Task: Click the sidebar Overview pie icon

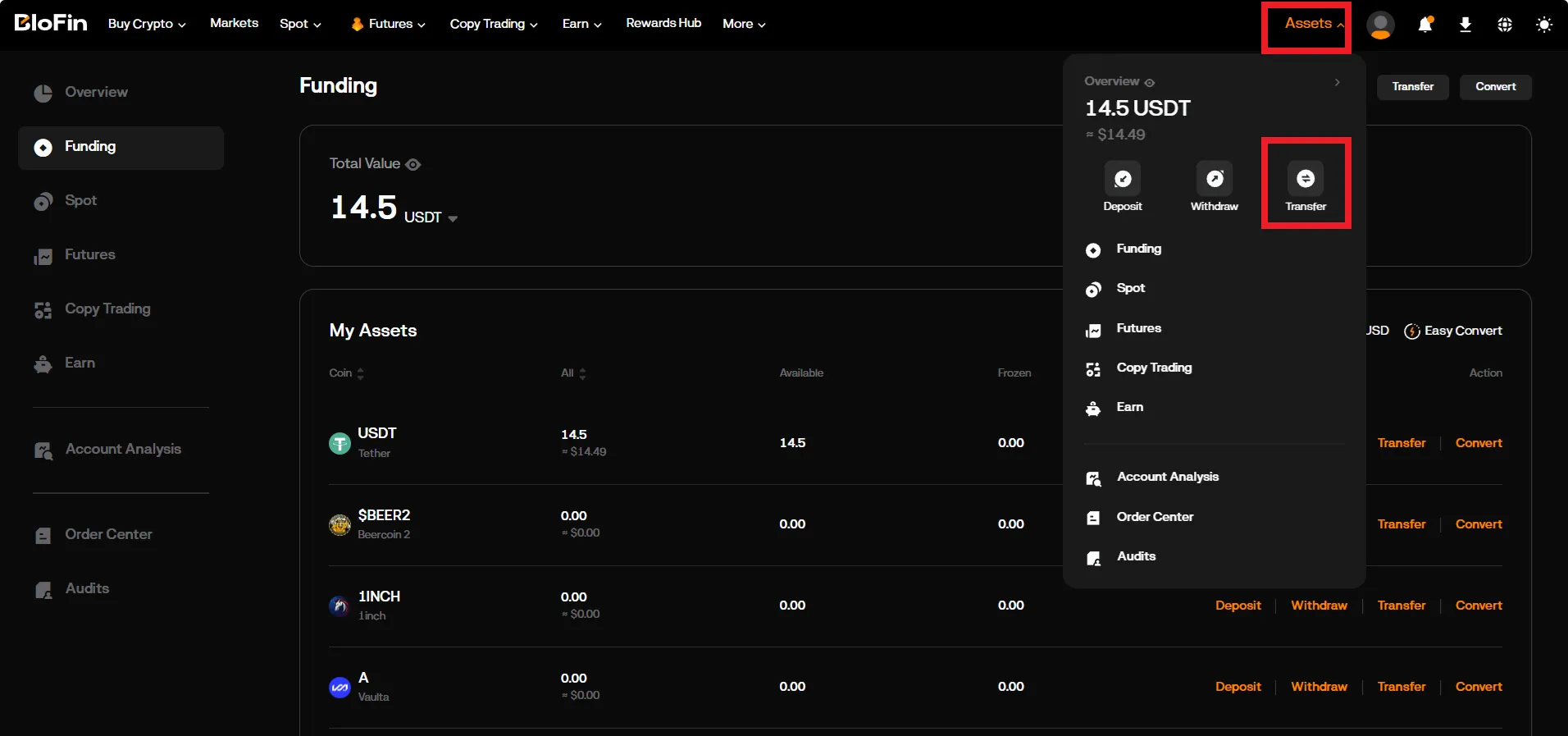Action: pyautogui.click(x=43, y=94)
